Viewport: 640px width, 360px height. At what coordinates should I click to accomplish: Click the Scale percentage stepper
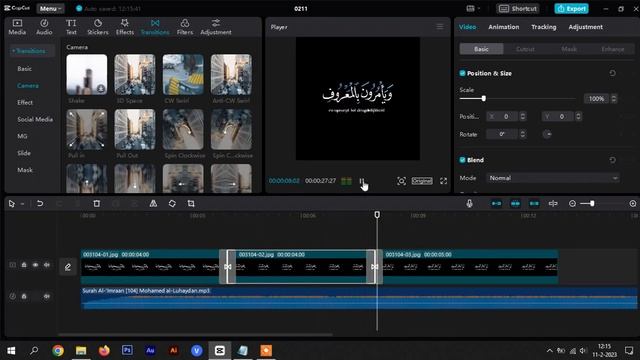coord(613,98)
